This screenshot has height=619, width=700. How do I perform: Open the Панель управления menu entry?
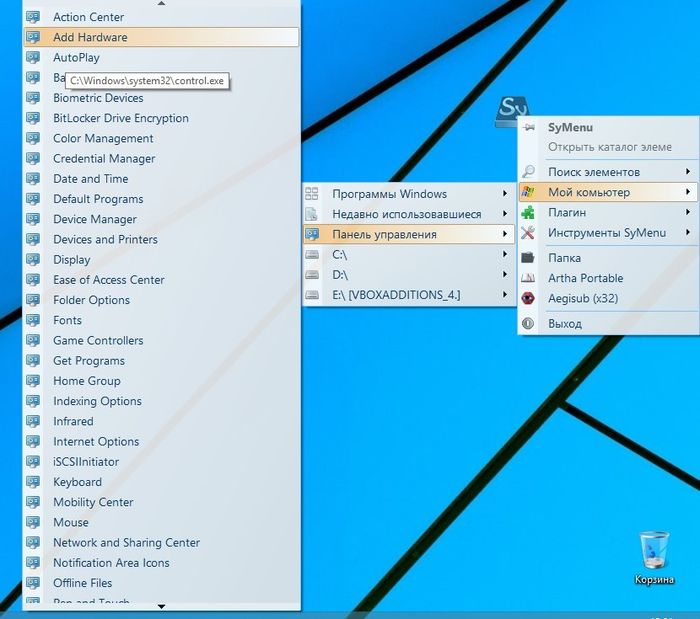coord(384,234)
